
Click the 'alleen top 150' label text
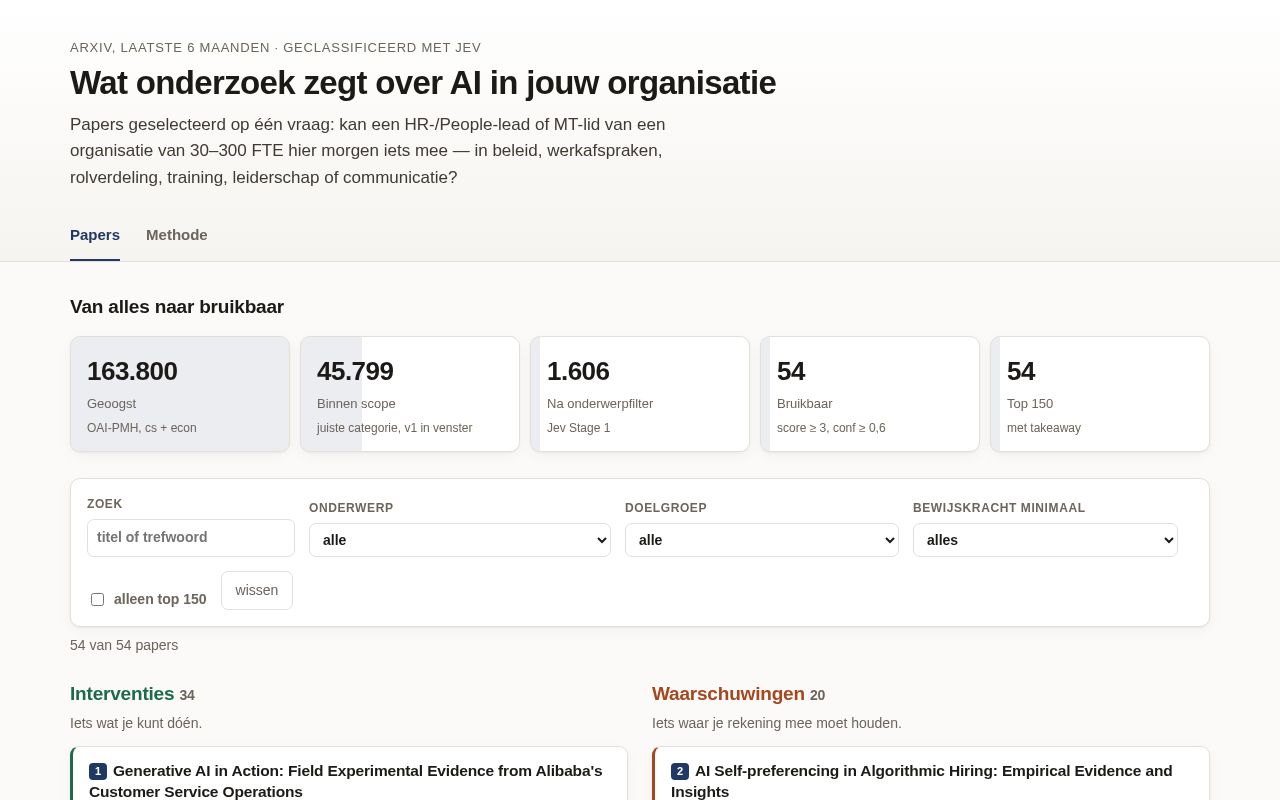tap(160, 599)
